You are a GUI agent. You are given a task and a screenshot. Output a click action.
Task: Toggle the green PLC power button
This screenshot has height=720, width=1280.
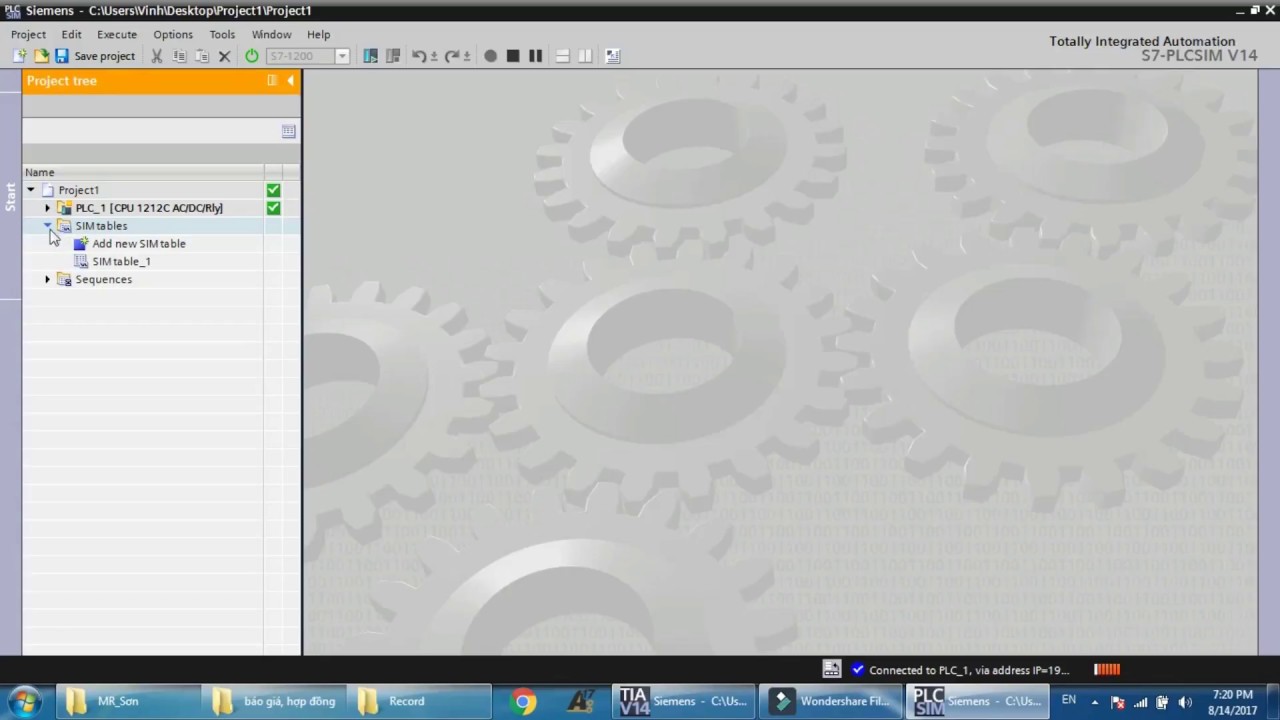click(252, 56)
